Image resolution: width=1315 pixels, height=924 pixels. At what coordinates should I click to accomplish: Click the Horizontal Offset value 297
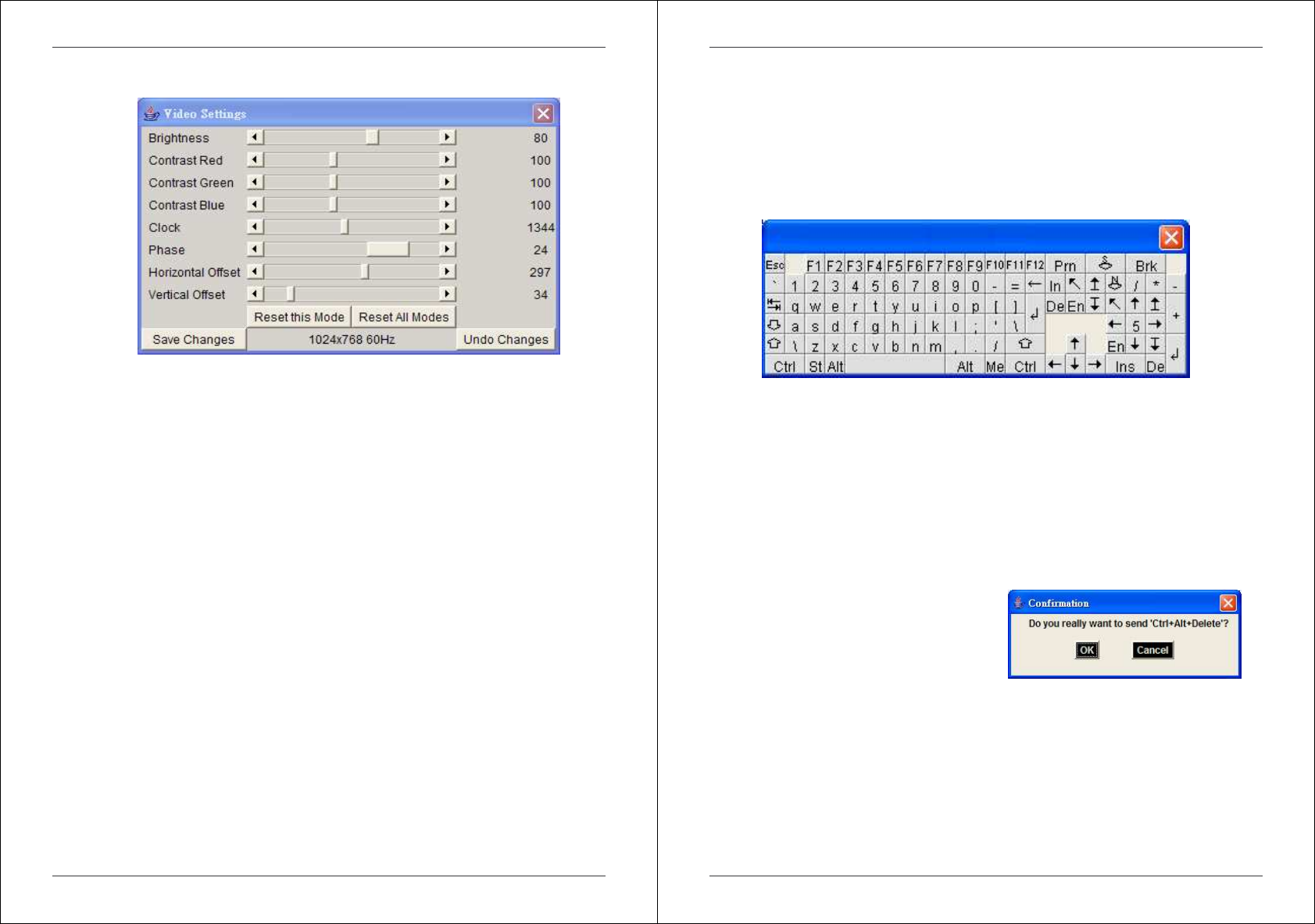tap(540, 272)
